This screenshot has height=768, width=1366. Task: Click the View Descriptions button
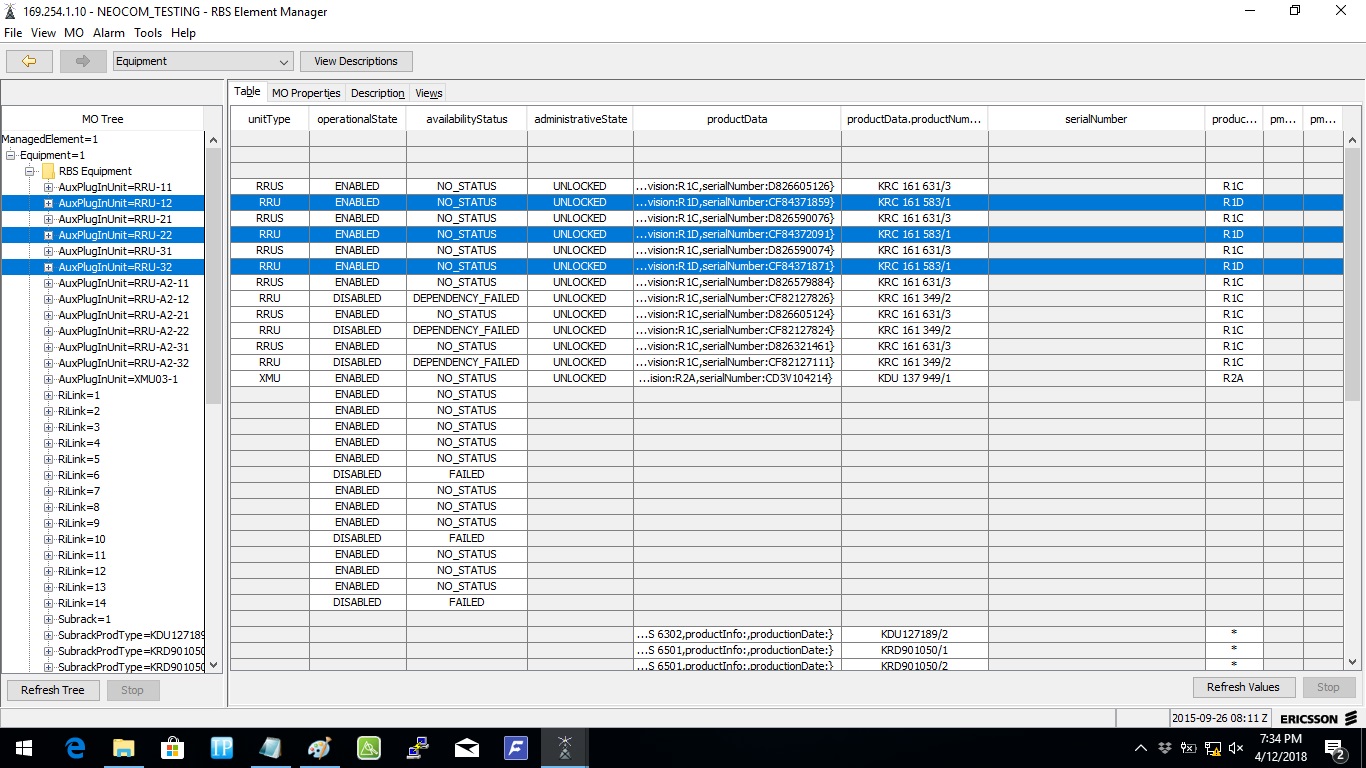click(356, 61)
